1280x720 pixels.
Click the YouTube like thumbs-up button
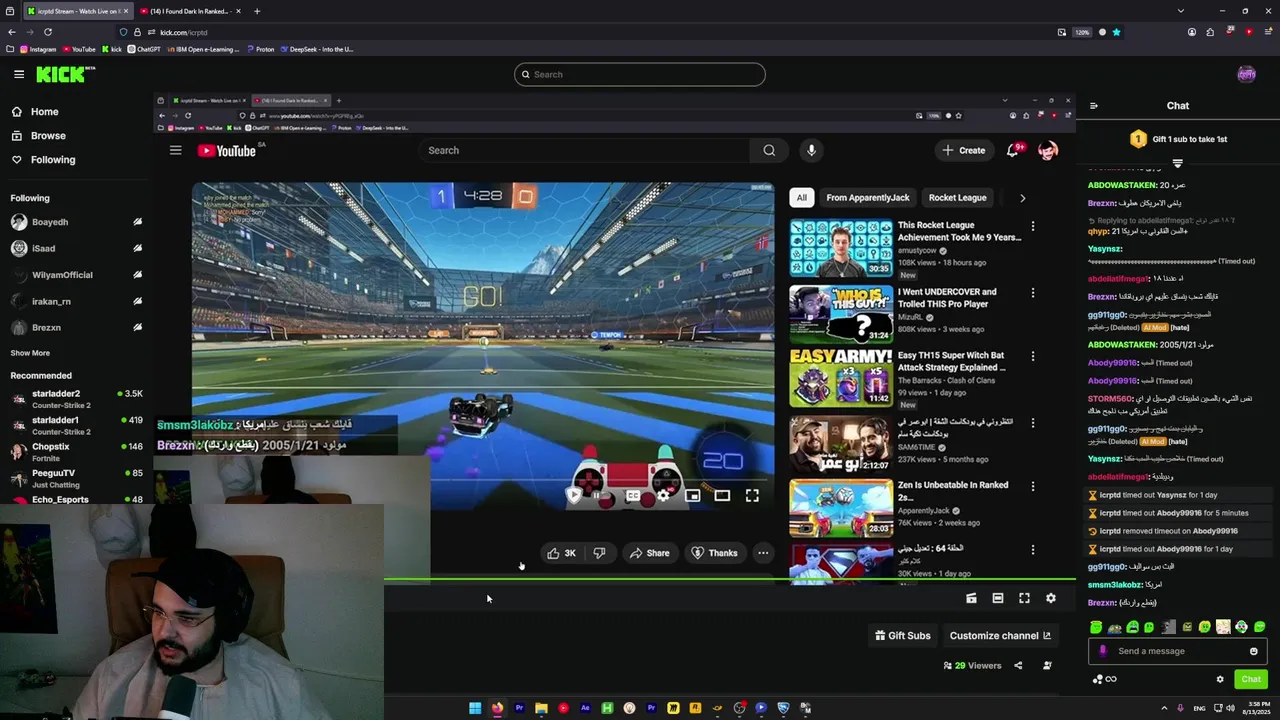(x=561, y=553)
